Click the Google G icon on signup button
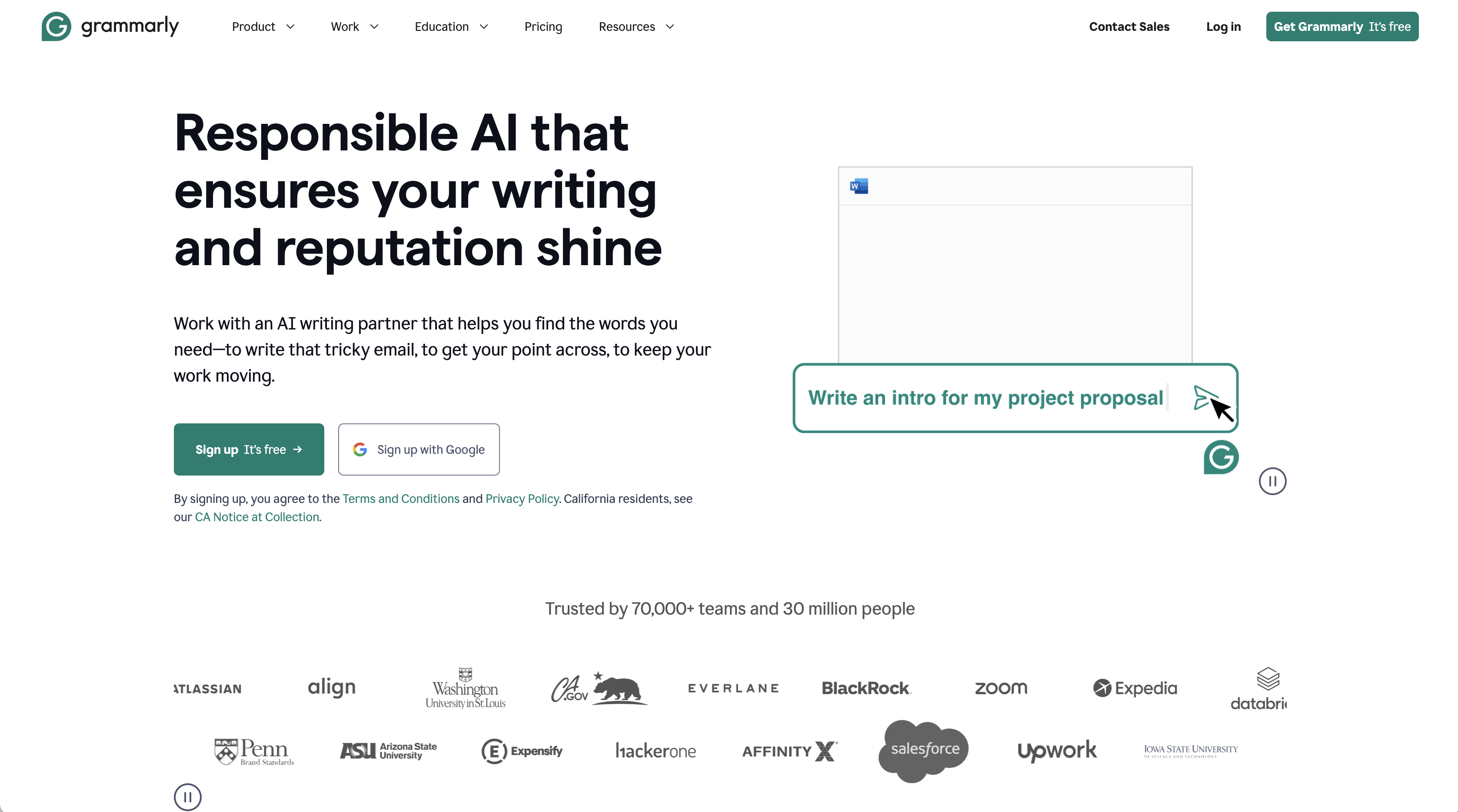 point(361,449)
